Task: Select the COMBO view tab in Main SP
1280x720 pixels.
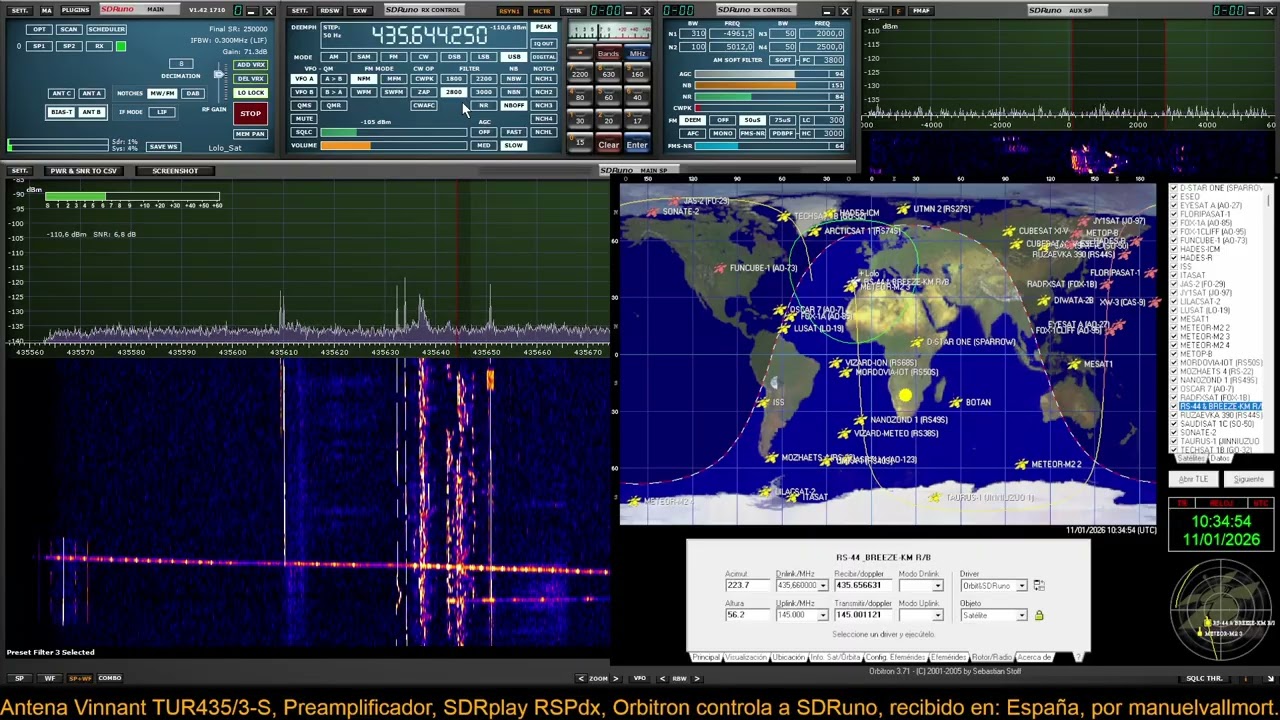Action: click(x=109, y=678)
